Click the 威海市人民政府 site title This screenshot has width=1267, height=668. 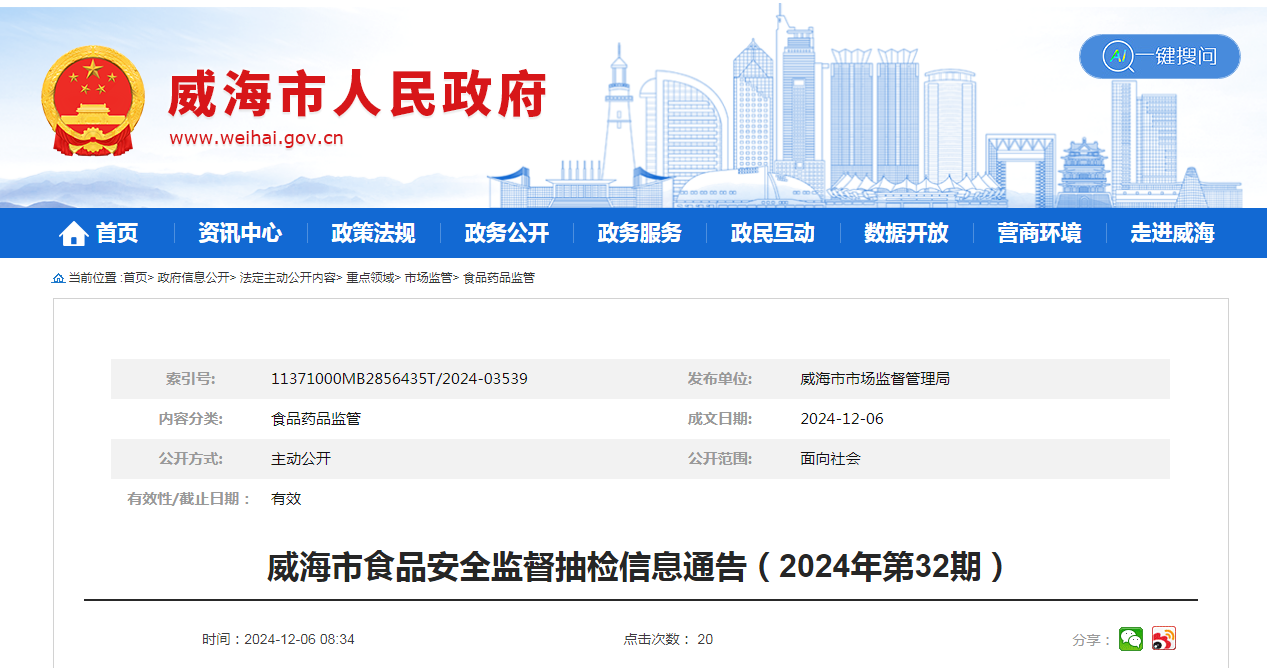tap(357, 97)
